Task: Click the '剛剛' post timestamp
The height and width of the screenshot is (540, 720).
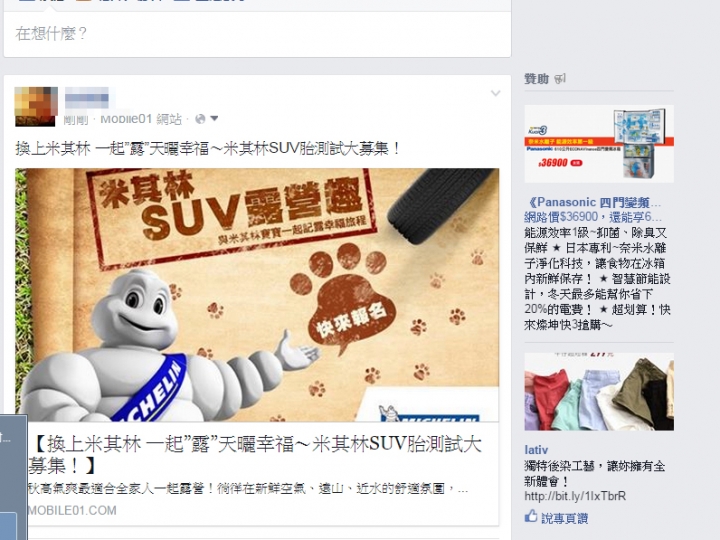Action: click(x=76, y=120)
